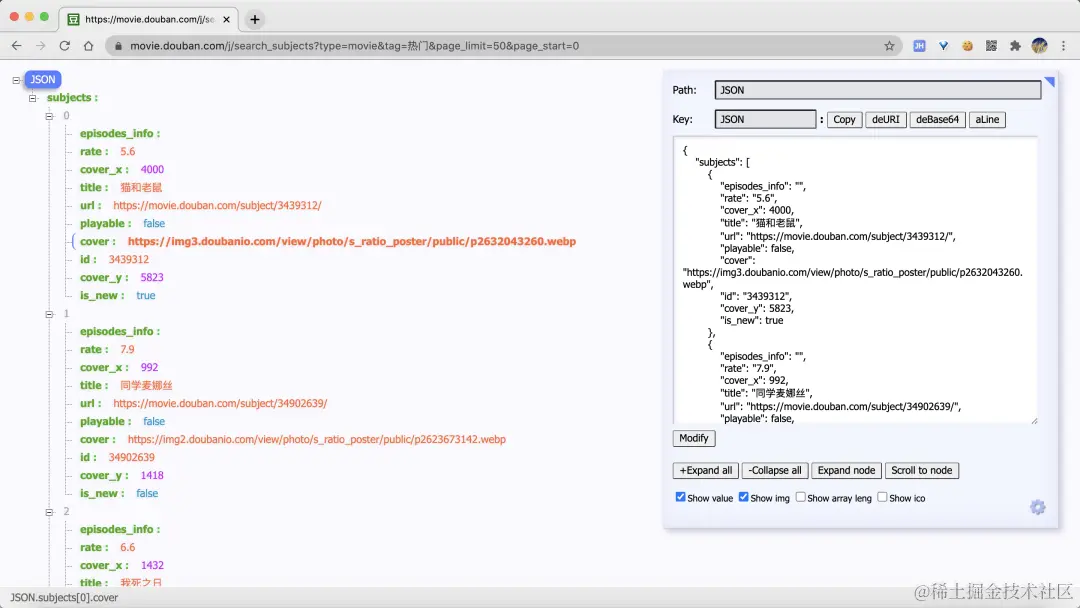Collapse the root JSON node
This screenshot has height=608, width=1080.
[16, 80]
